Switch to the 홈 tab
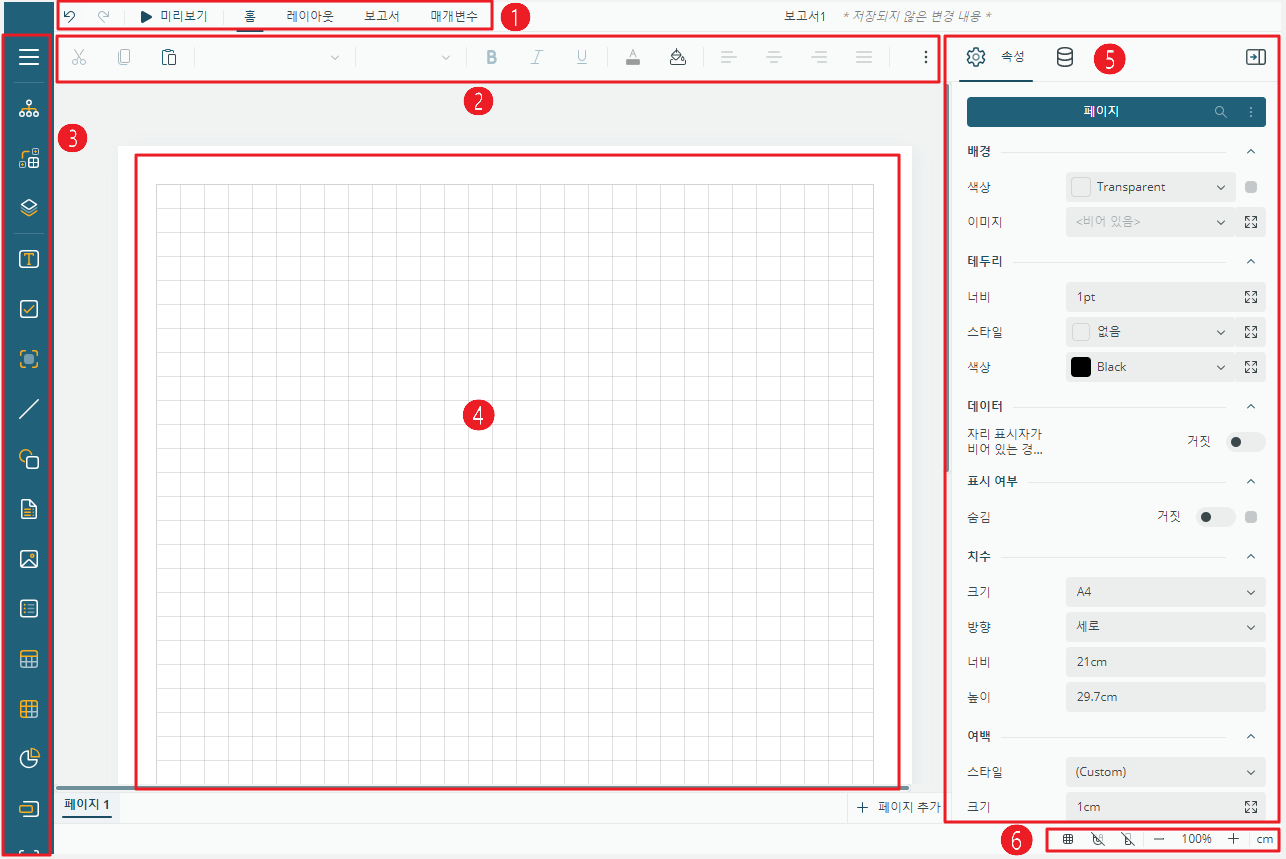 point(250,17)
